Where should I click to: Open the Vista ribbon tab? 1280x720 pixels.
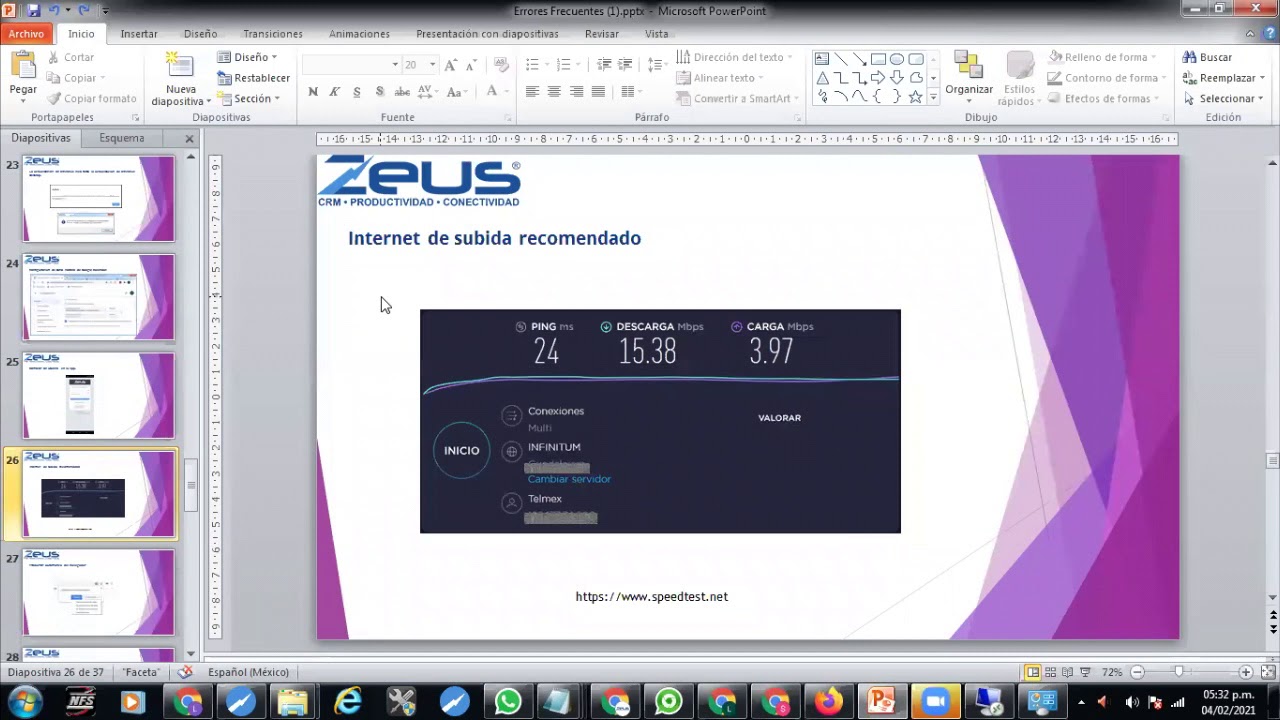pyautogui.click(x=657, y=34)
